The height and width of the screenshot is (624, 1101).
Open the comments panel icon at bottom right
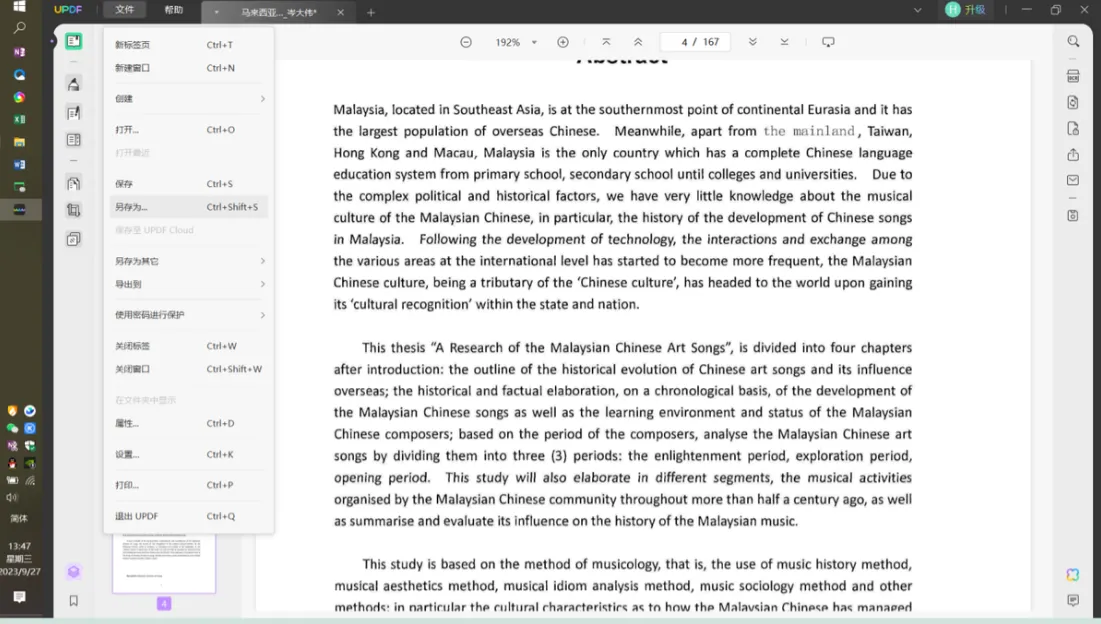[1073, 600]
